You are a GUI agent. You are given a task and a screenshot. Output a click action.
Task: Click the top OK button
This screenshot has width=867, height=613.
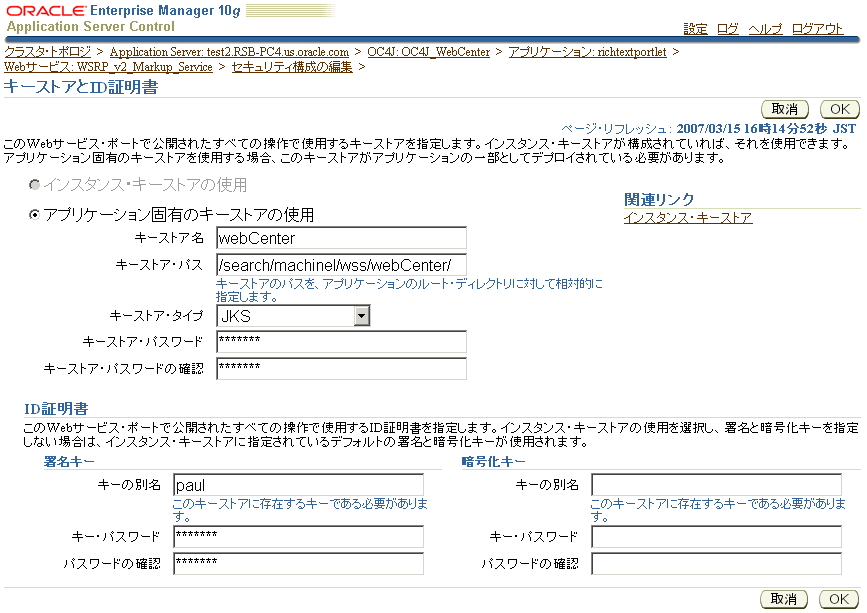(839, 109)
